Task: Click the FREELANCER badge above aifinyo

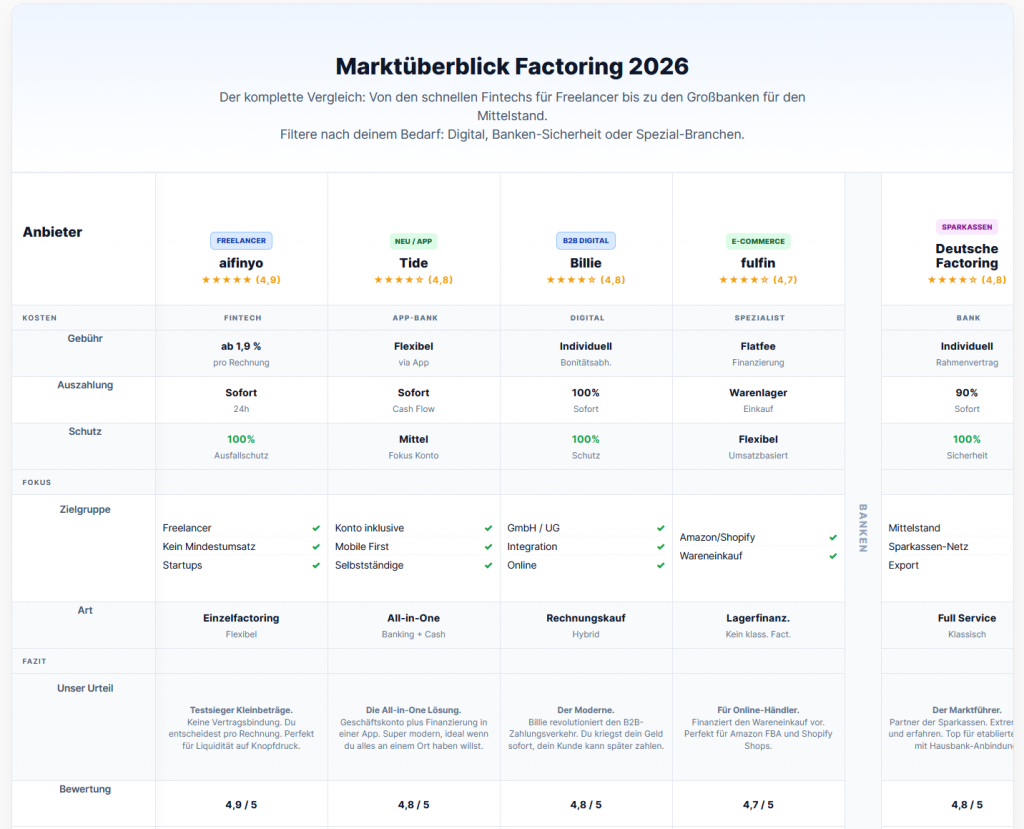Action: 241,240
